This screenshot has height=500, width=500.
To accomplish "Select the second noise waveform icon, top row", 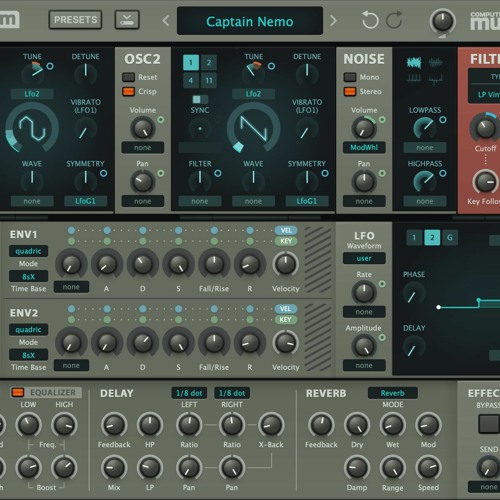I will 435,63.
